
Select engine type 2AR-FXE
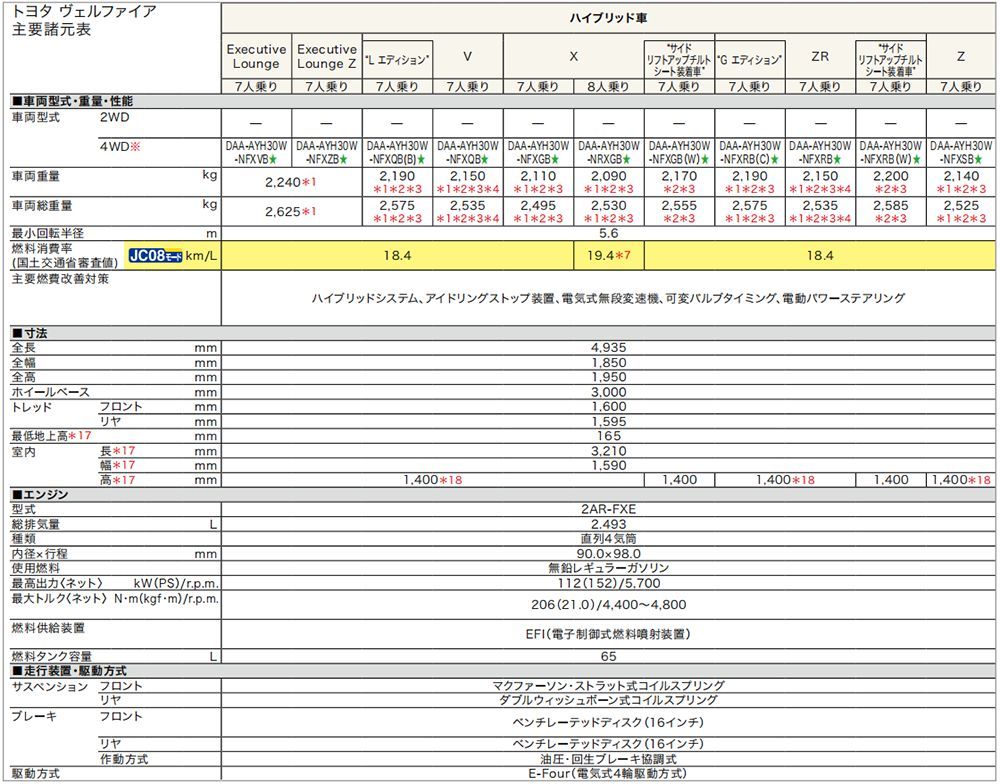608,509
